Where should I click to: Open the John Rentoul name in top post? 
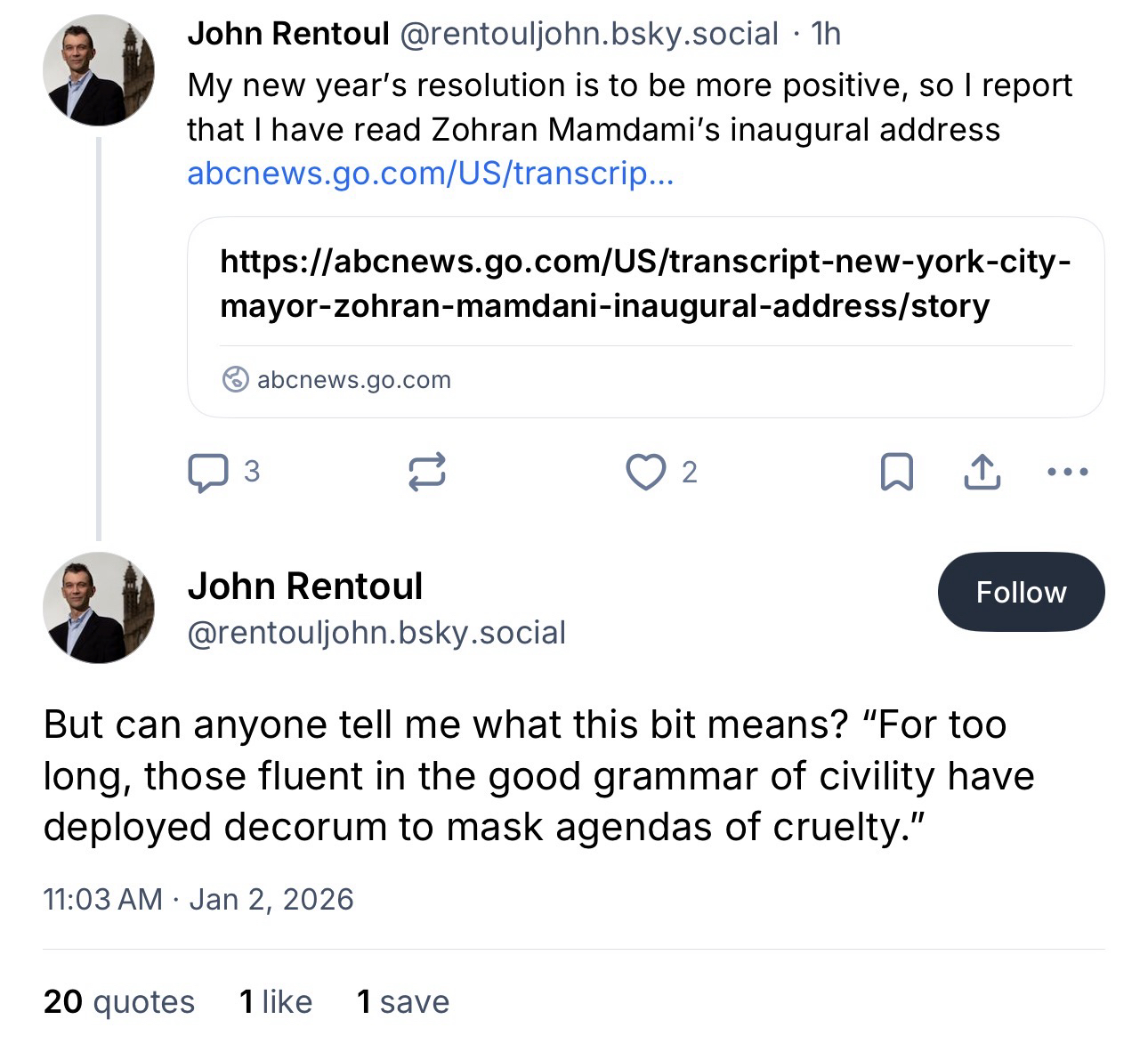[287, 33]
